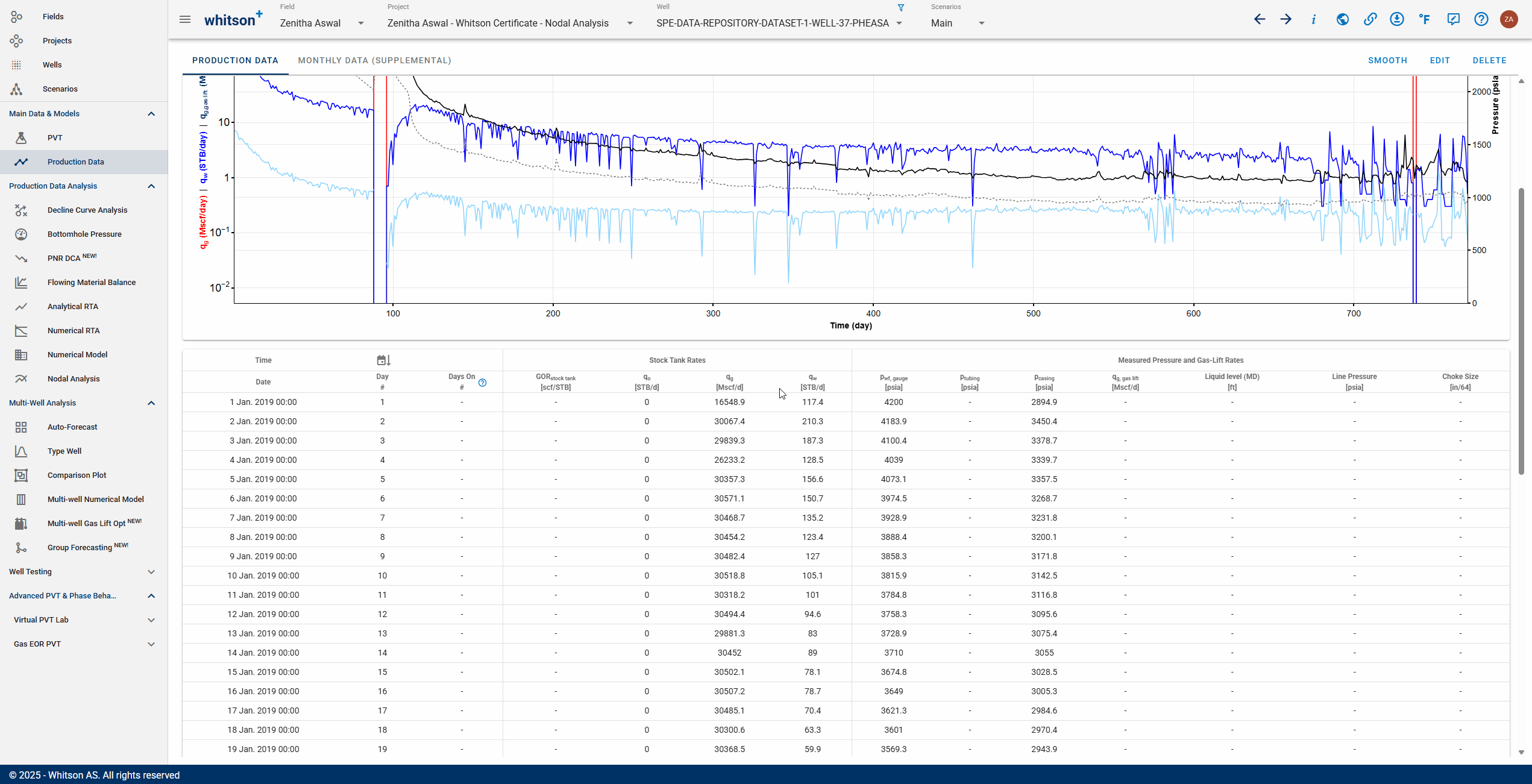Click the SMOOTH button
Image resolution: width=1532 pixels, height=784 pixels.
pos(1387,60)
